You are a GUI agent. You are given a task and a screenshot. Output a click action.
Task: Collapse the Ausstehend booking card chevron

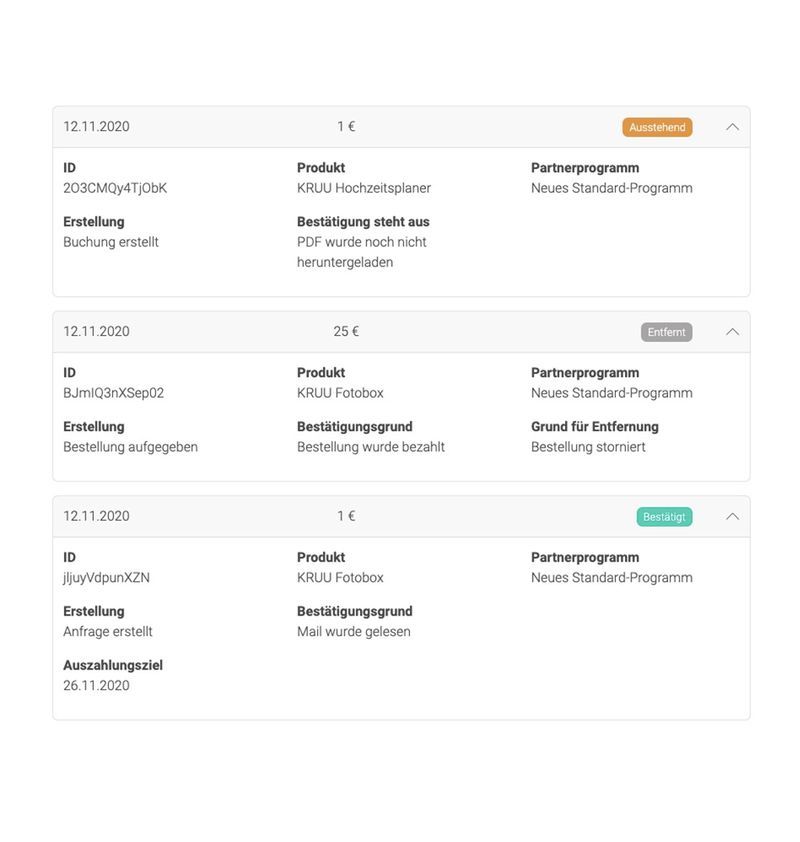732,127
